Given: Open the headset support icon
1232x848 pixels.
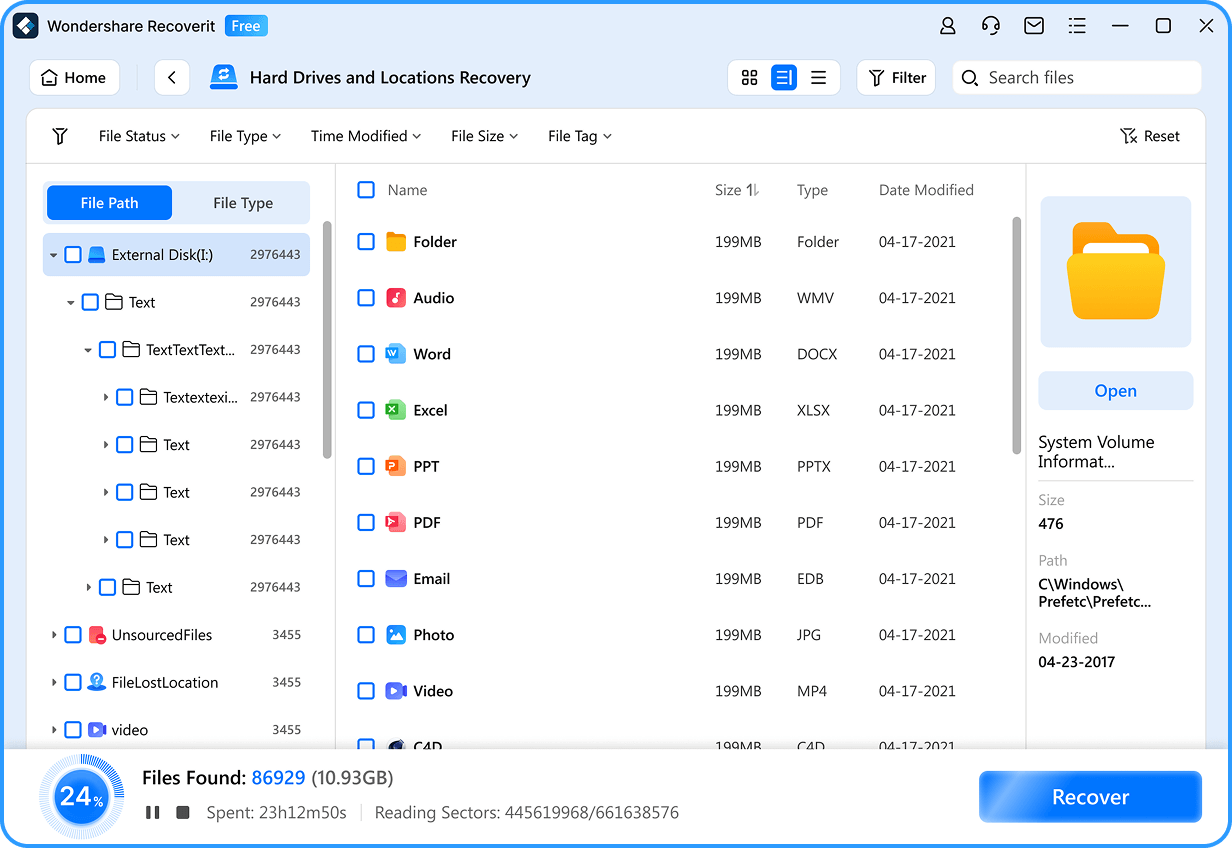Looking at the screenshot, I should 991,26.
